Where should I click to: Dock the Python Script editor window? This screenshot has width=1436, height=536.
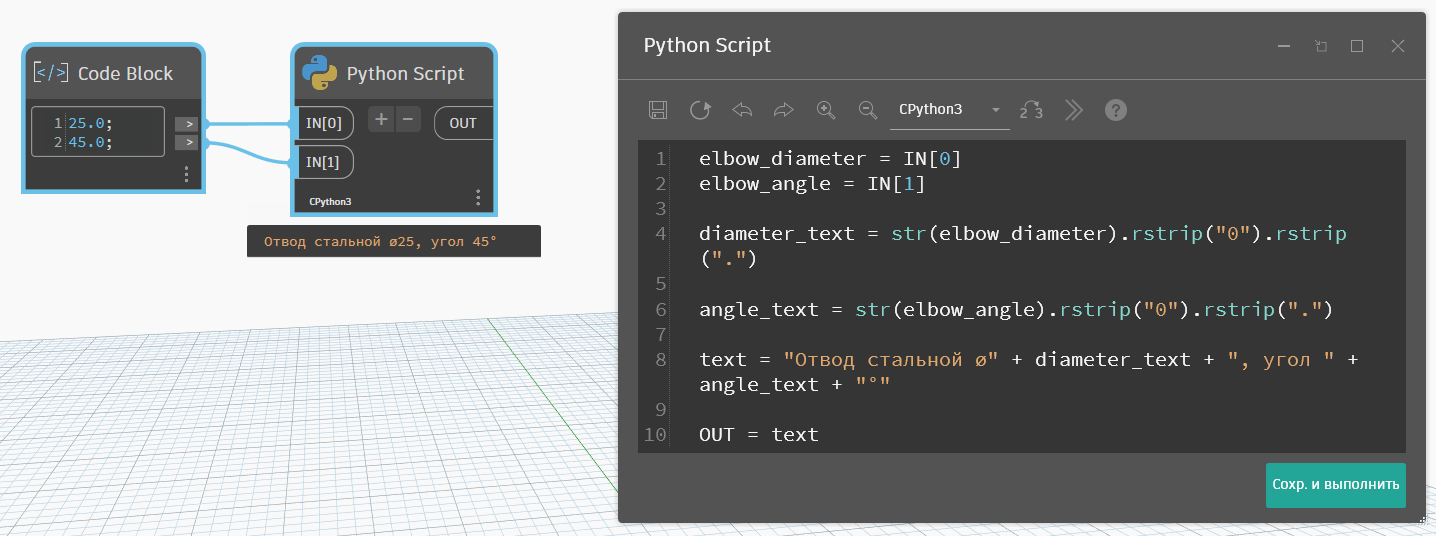click(1321, 46)
